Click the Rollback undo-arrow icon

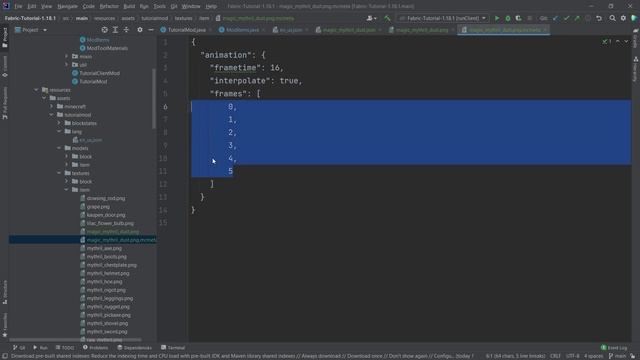(x=599, y=18)
